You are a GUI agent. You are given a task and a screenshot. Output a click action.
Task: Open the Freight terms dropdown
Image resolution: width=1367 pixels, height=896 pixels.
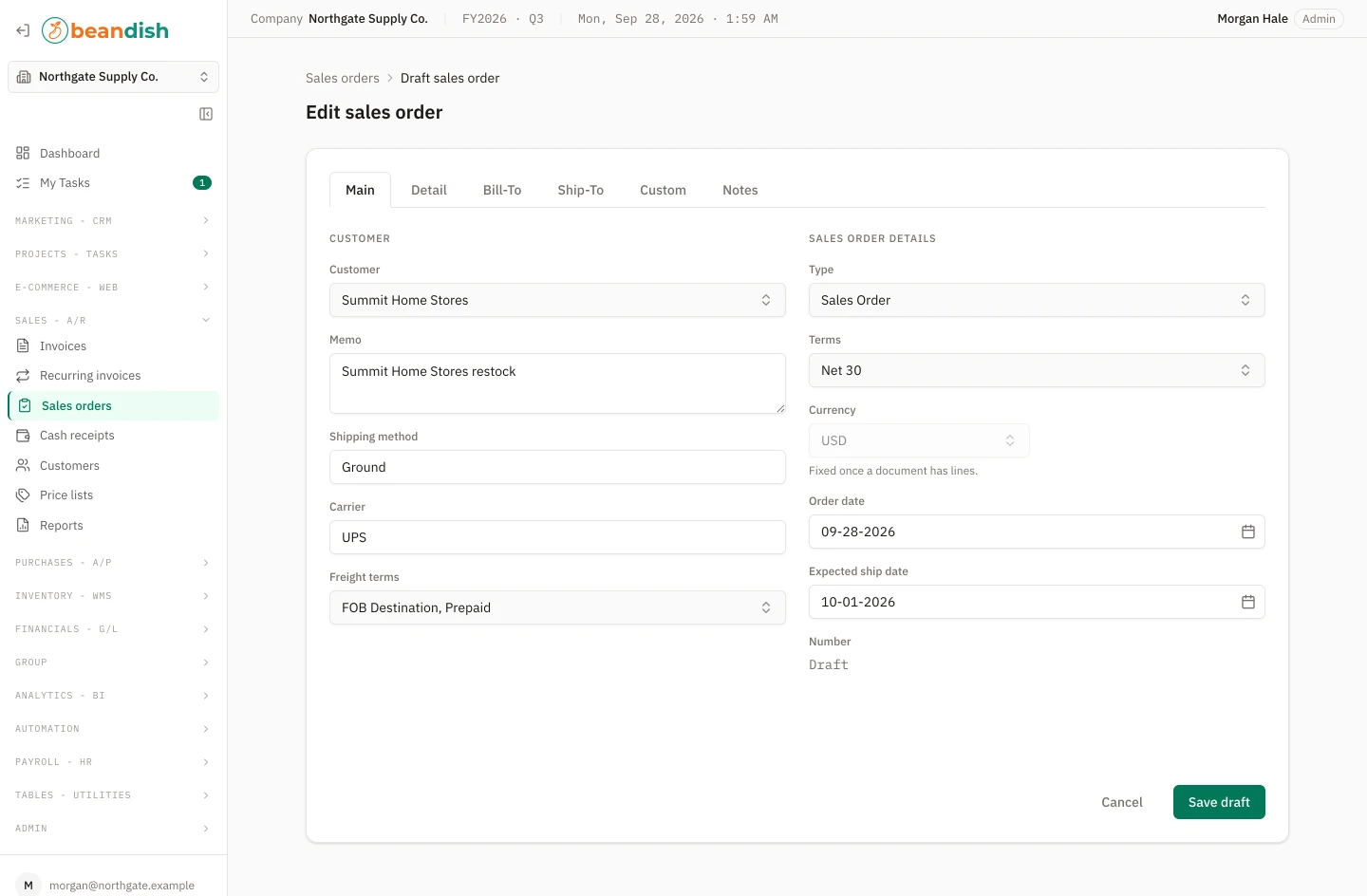557,607
